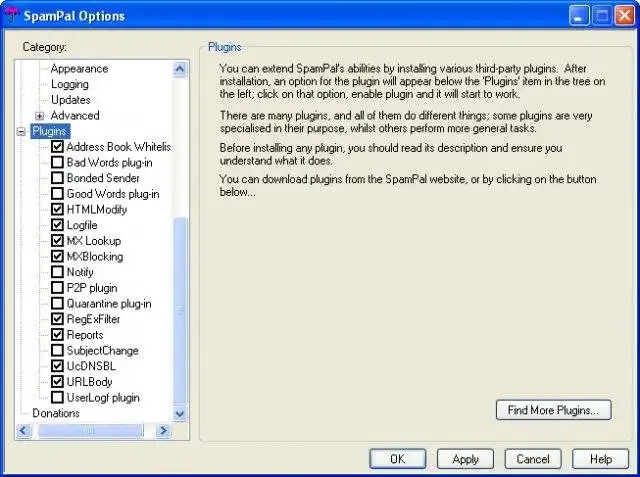Uncheck the UcDNSBL checkbox
The width and height of the screenshot is (640, 477).
coord(57,366)
